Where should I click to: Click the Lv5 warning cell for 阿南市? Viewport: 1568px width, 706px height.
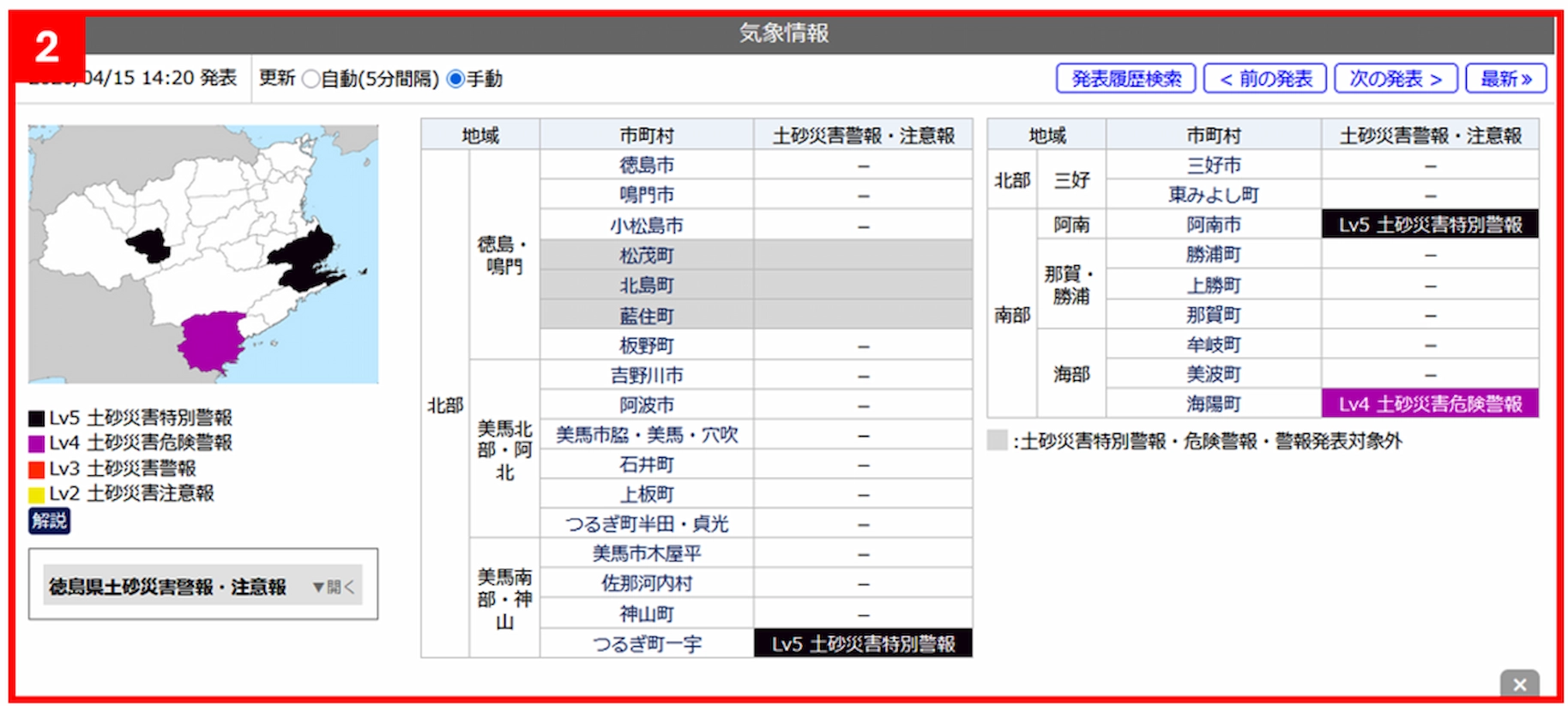coord(1430,224)
